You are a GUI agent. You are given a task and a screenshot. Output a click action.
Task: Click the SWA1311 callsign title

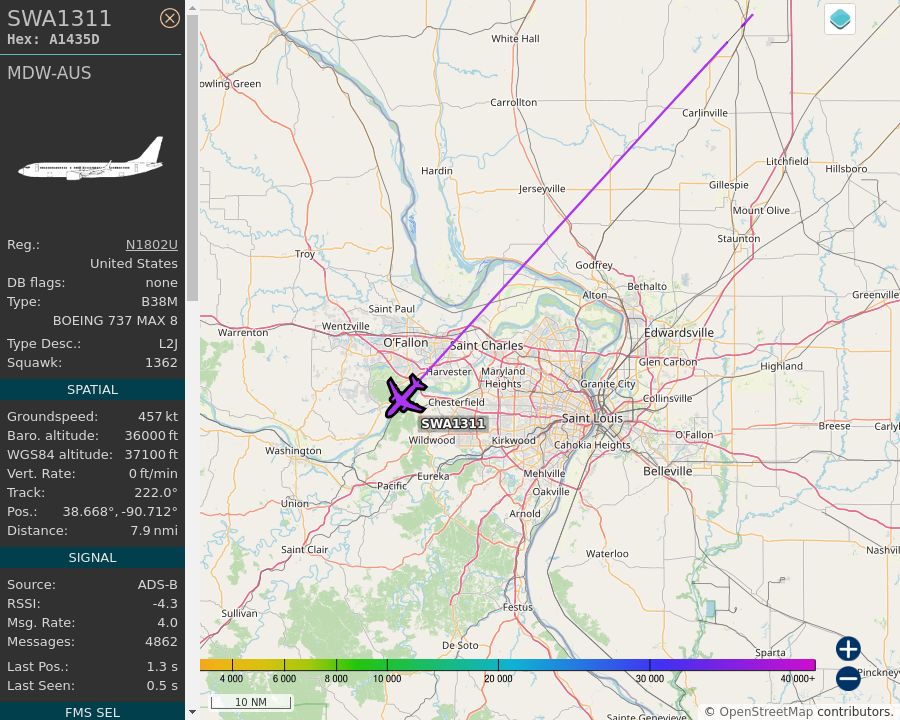[x=59, y=18]
